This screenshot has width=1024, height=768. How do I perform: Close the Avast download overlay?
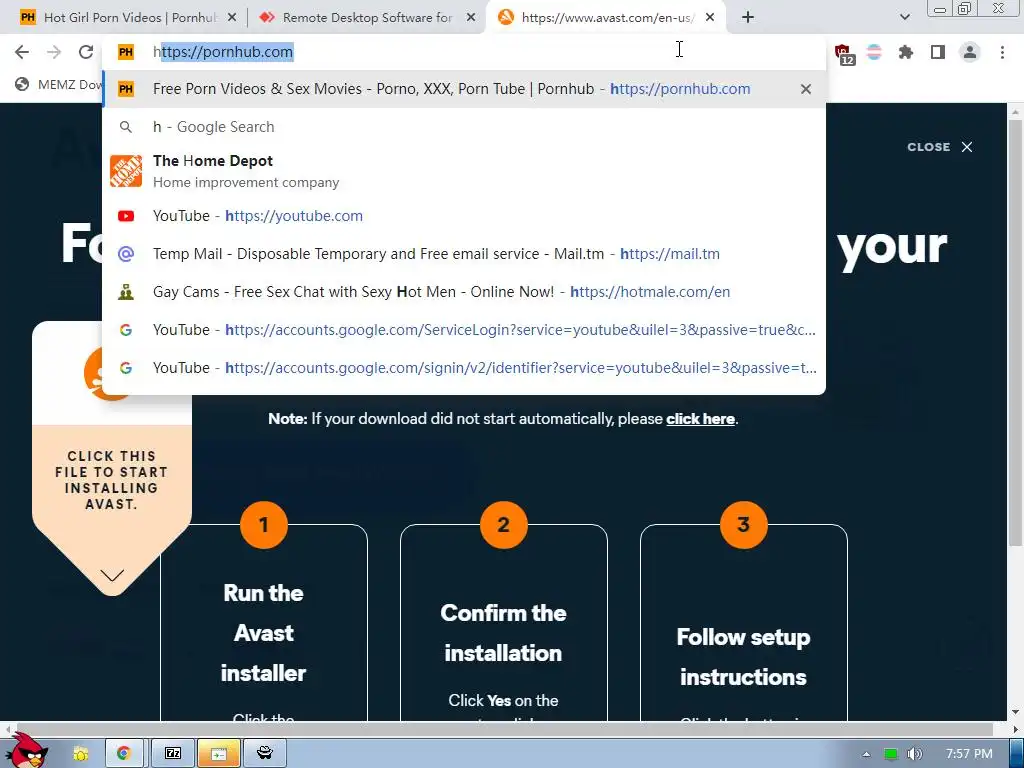pyautogui.click(x=940, y=147)
